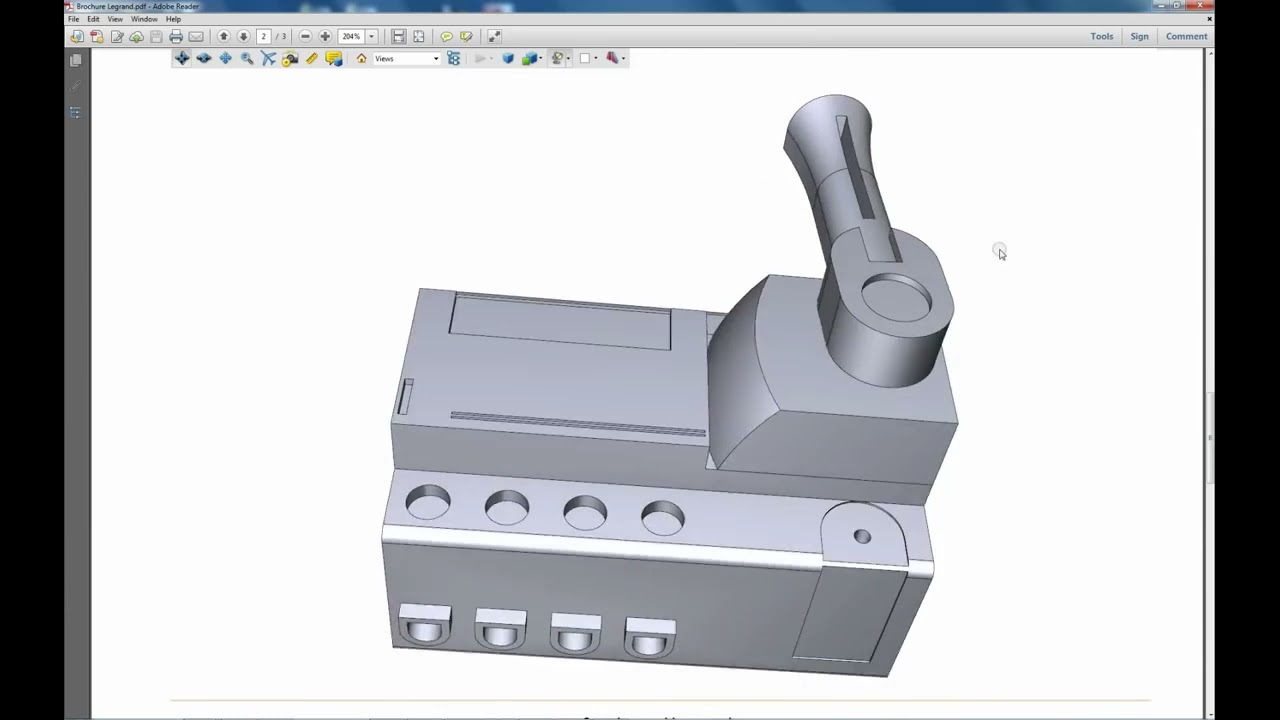The image size is (1280, 720).
Task: Click the page number field
Action: [264, 36]
